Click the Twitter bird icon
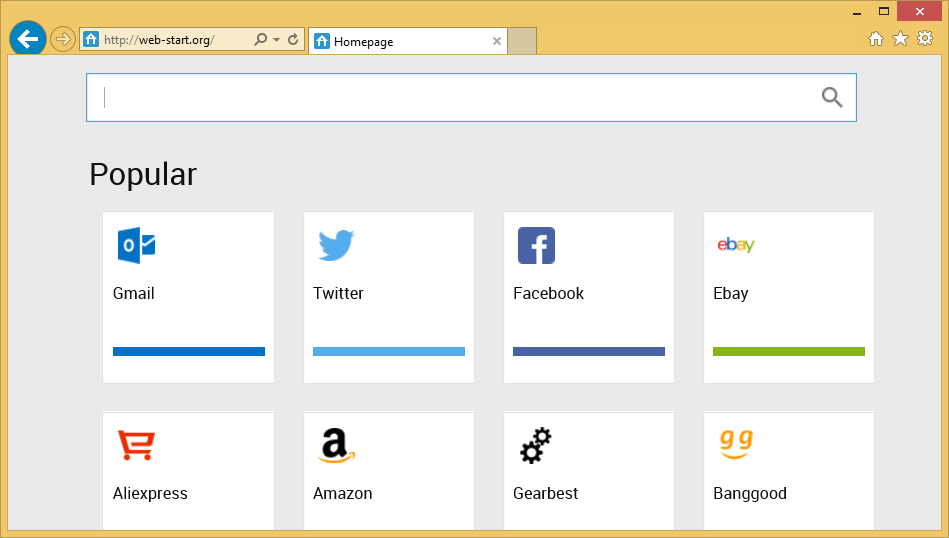Image resolution: width=949 pixels, height=538 pixels. pos(337,245)
